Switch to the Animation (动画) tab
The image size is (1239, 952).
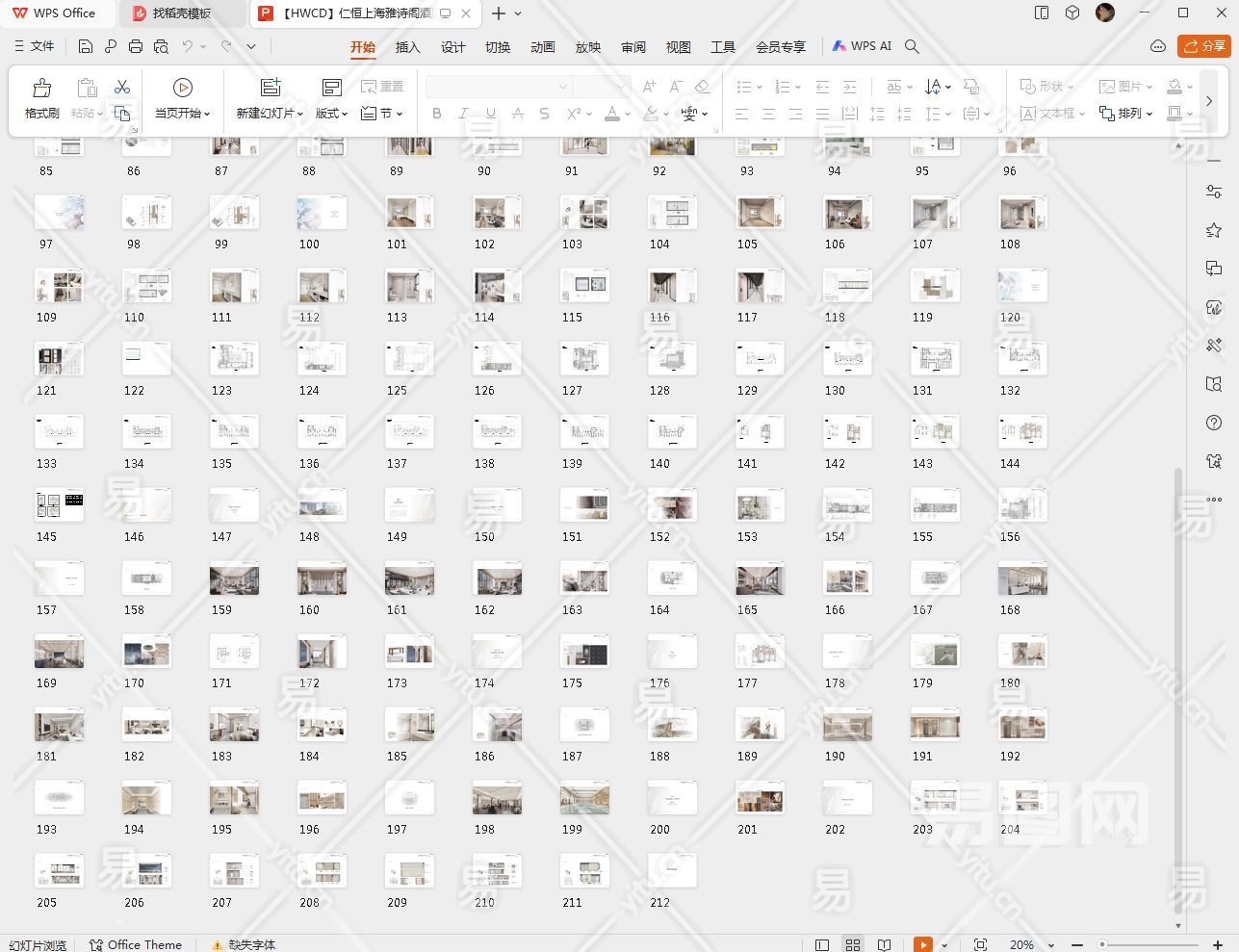click(543, 47)
